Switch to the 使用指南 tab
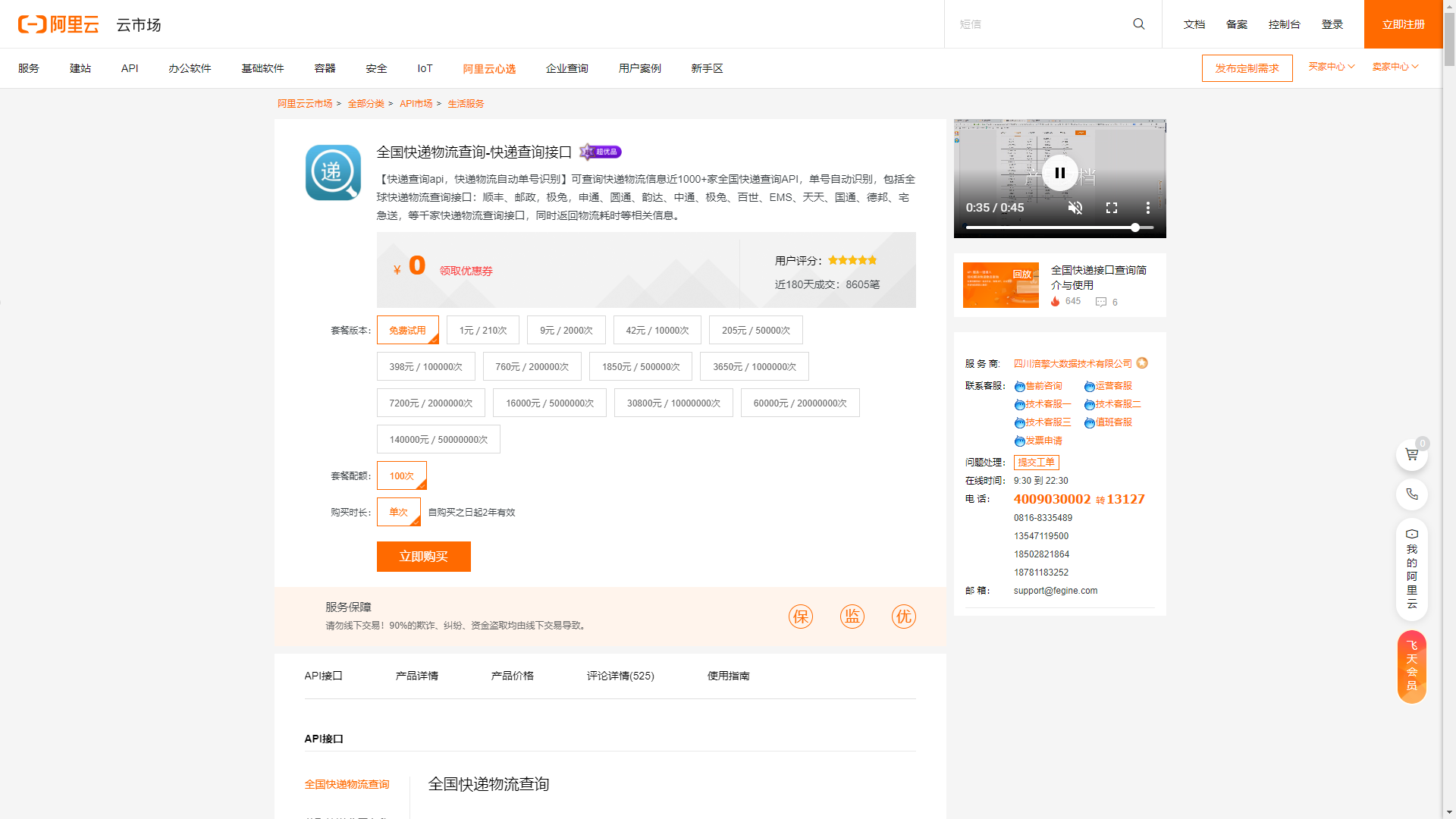Viewport: 1456px width, 819px height. (x=729, y=676)
